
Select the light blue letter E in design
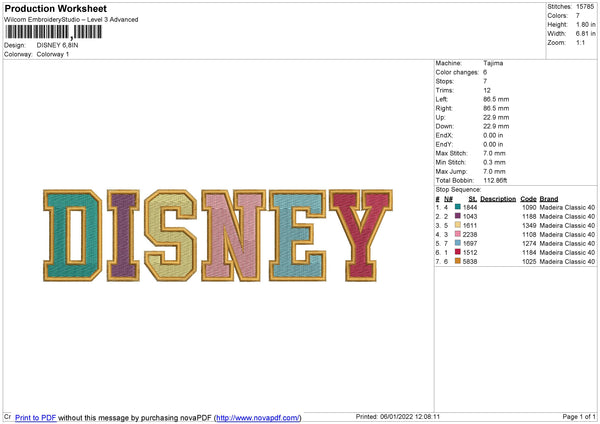click(x=285, y=235)
